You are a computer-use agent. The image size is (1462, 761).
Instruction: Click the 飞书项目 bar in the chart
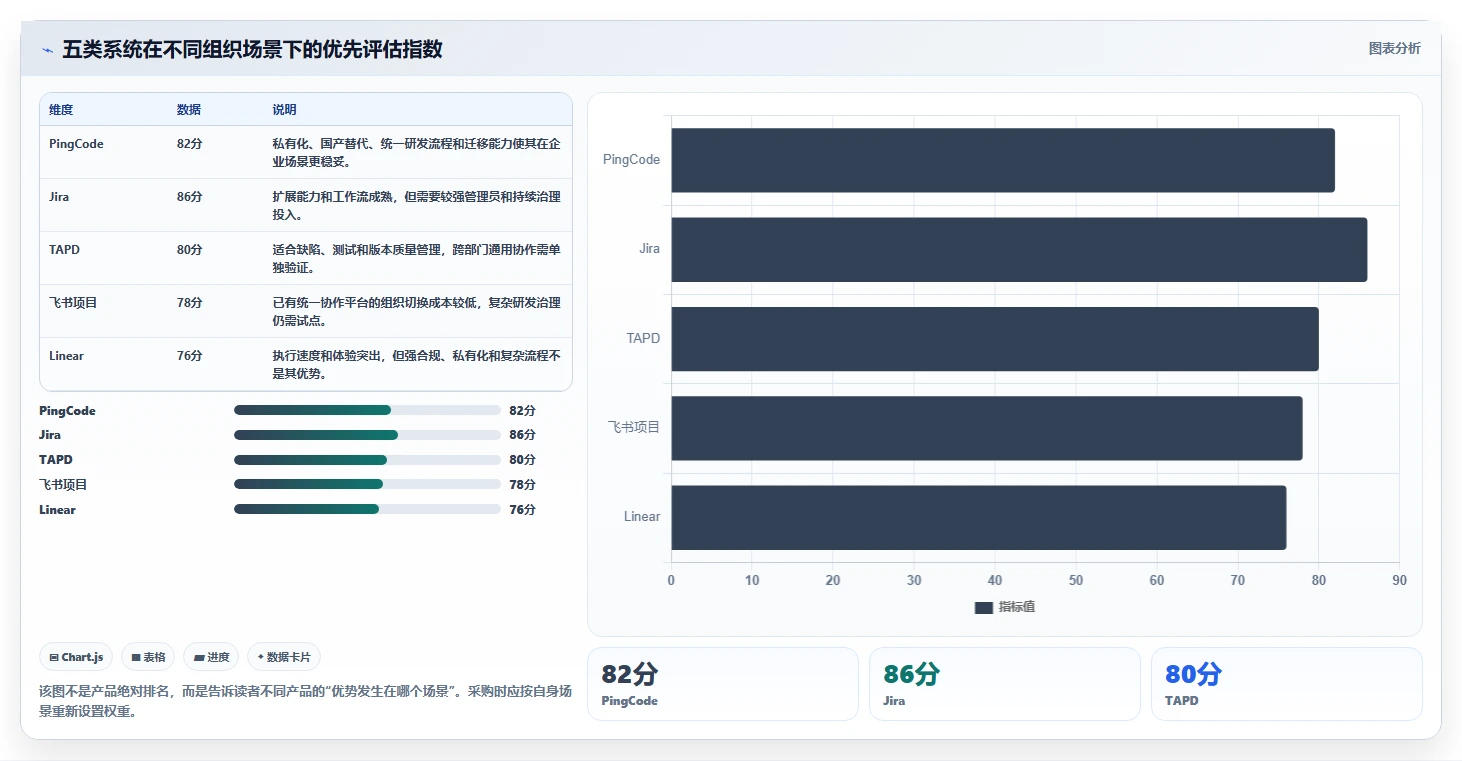[987, 428]
